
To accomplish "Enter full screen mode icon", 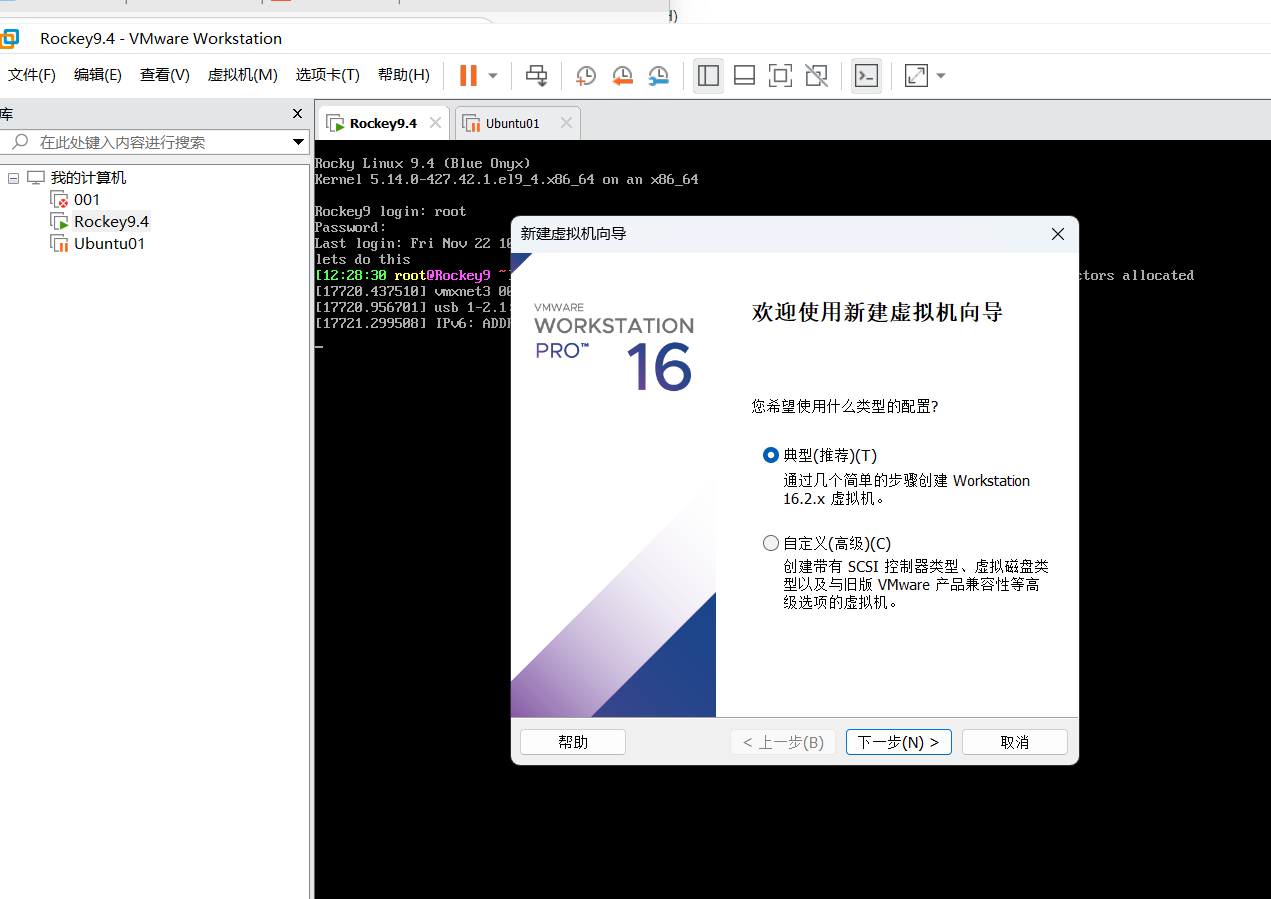I will click(780, 75).
